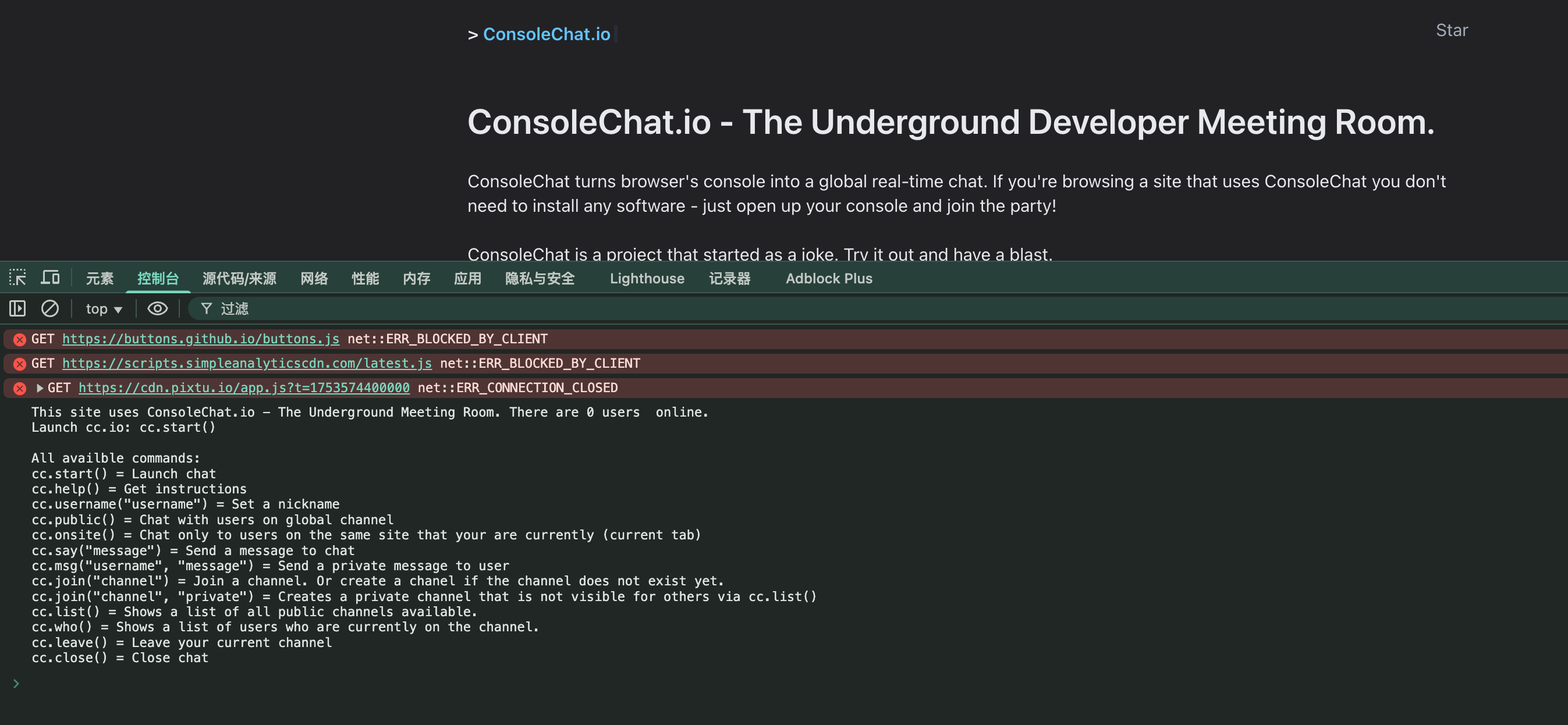Viewport: 1568px width, 725px height.
Task: Click error icon beside pixtu app.js request
Action: (19, 388)
